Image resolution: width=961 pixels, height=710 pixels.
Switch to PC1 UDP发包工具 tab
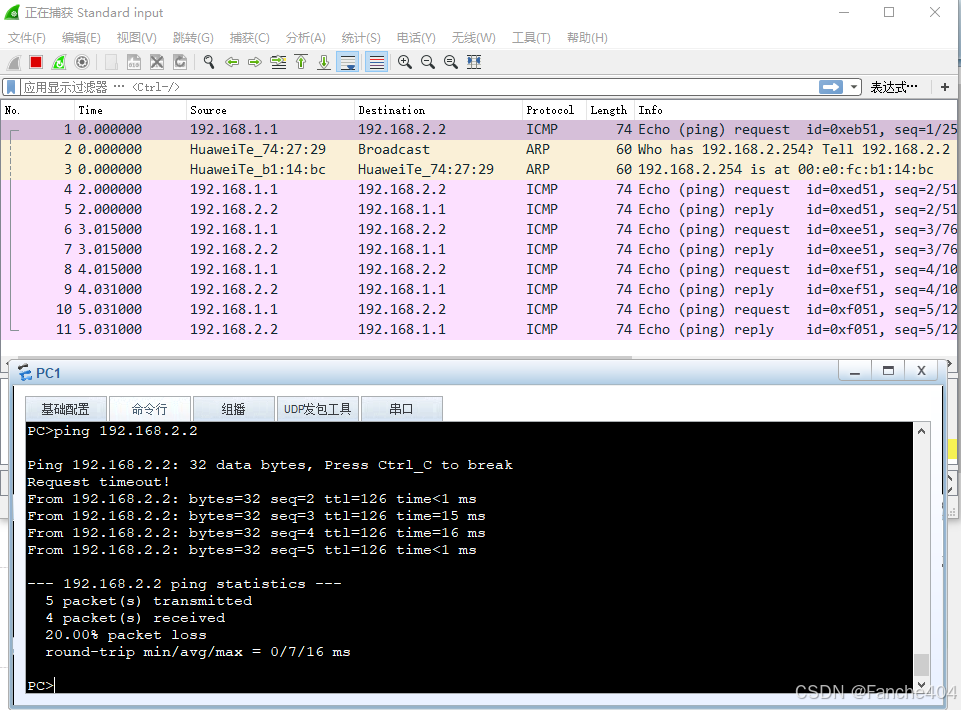tap(317, 409)
